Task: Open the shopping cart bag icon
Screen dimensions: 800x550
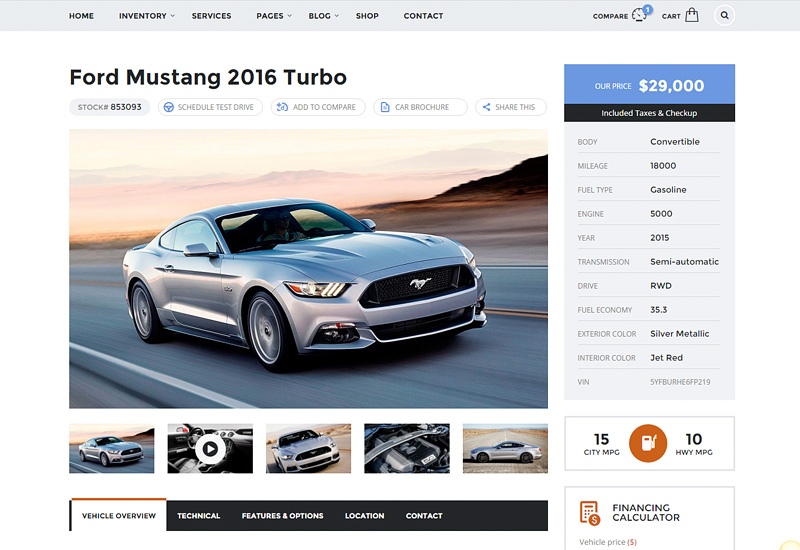Action: coord(691,15)
